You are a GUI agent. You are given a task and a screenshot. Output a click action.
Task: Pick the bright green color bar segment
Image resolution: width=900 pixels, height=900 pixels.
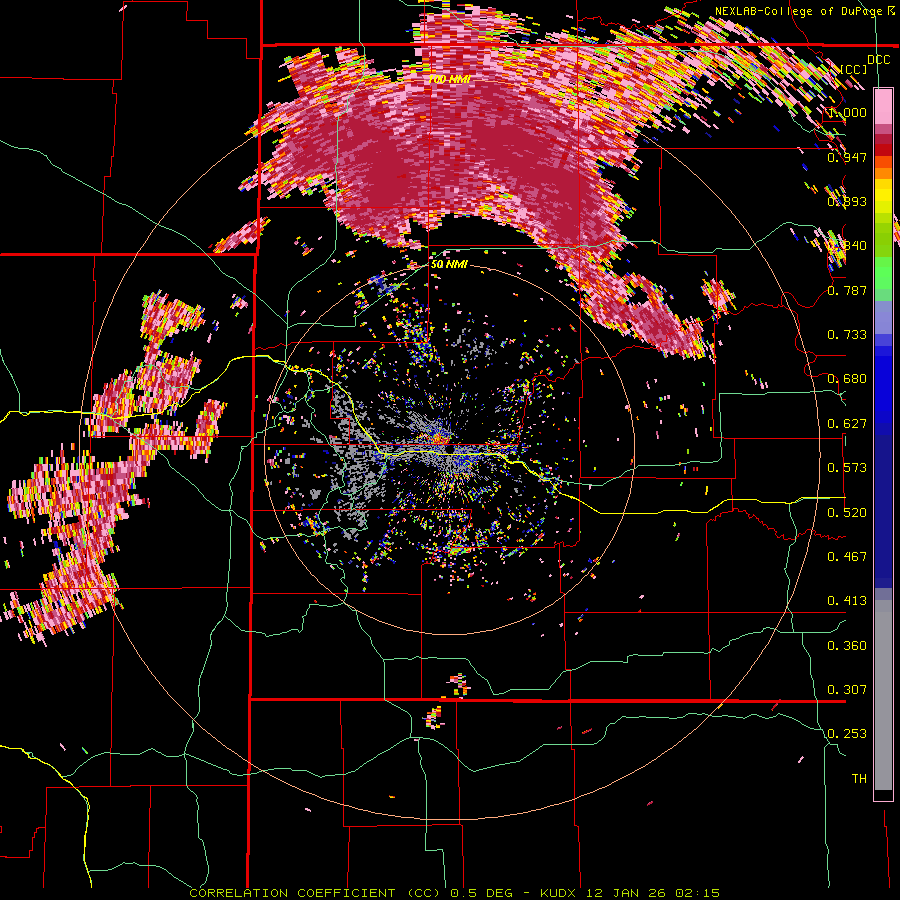coord(883,272)
